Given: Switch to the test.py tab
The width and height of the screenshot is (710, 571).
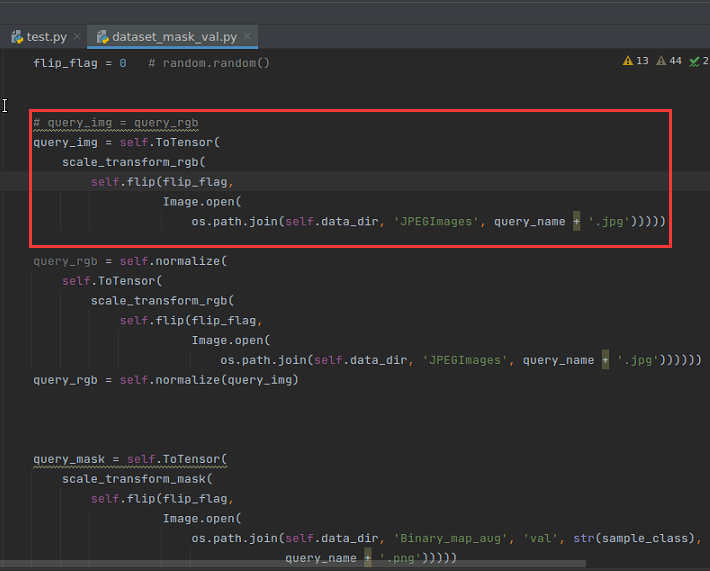Looking at the screenshot, I should click(46, 37).
